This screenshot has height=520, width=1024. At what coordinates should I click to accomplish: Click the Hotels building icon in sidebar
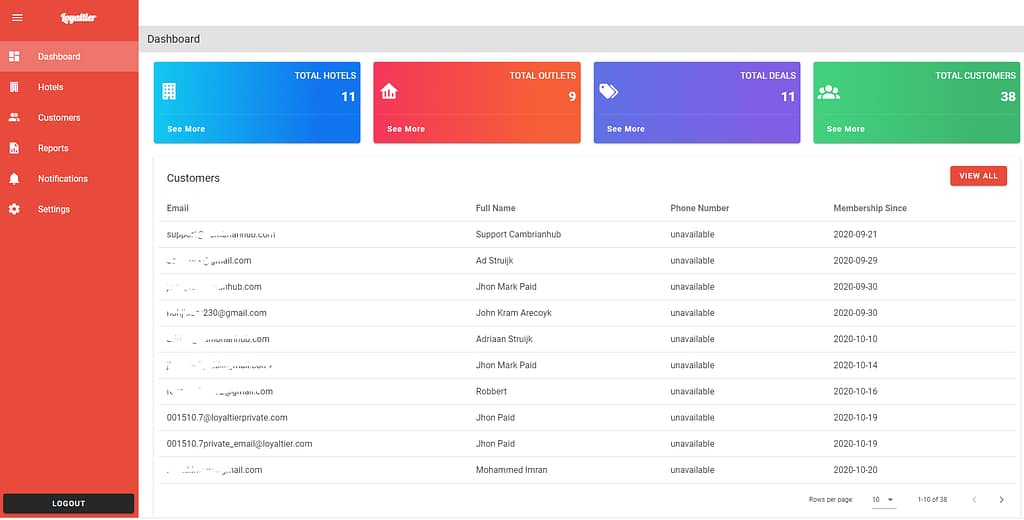click(x=14, y=87)
